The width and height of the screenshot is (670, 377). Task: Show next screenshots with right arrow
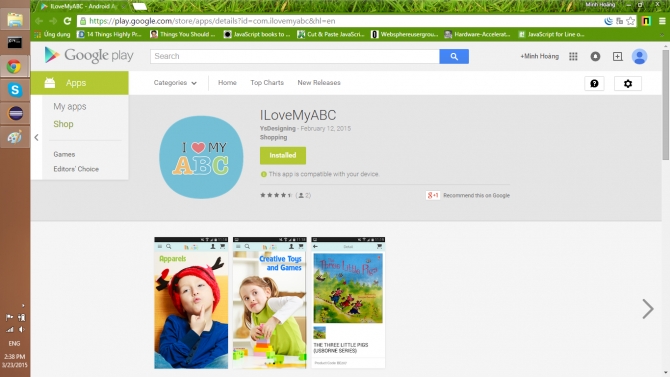point(648,309)
